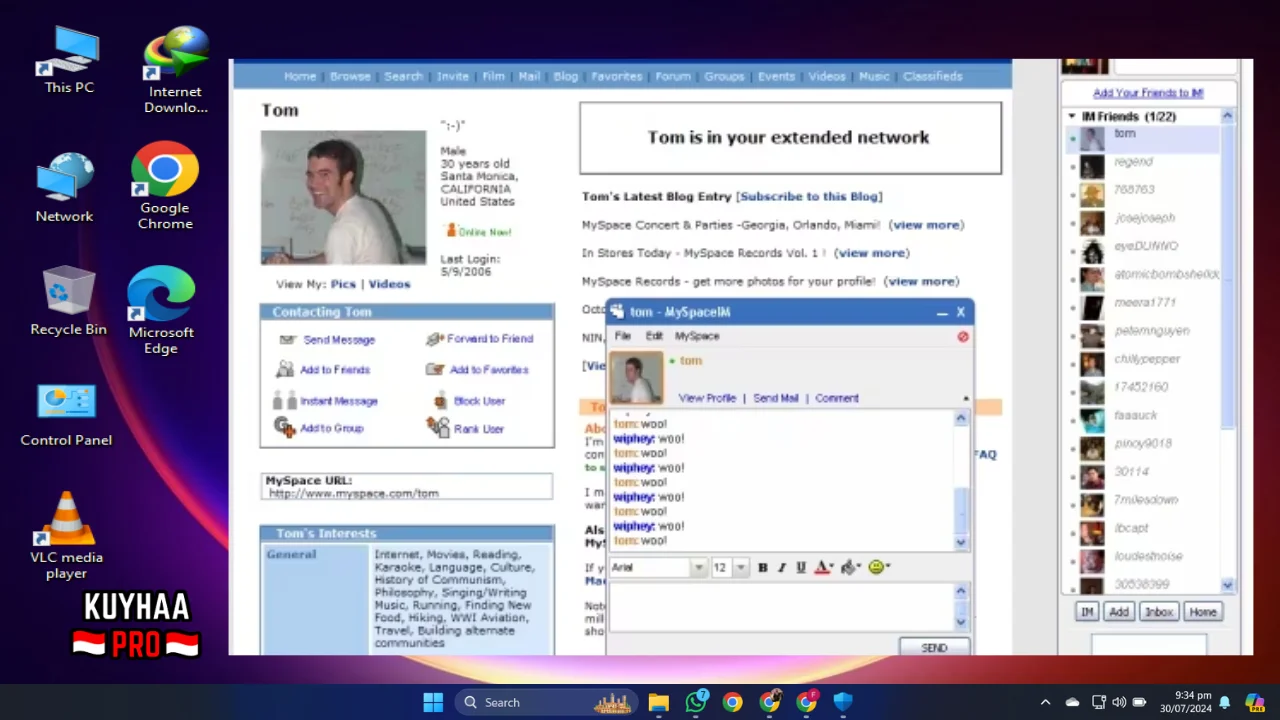The image size is (1280, 720).
Task: Click the View Profile link
Action: (x=707, y=398)
